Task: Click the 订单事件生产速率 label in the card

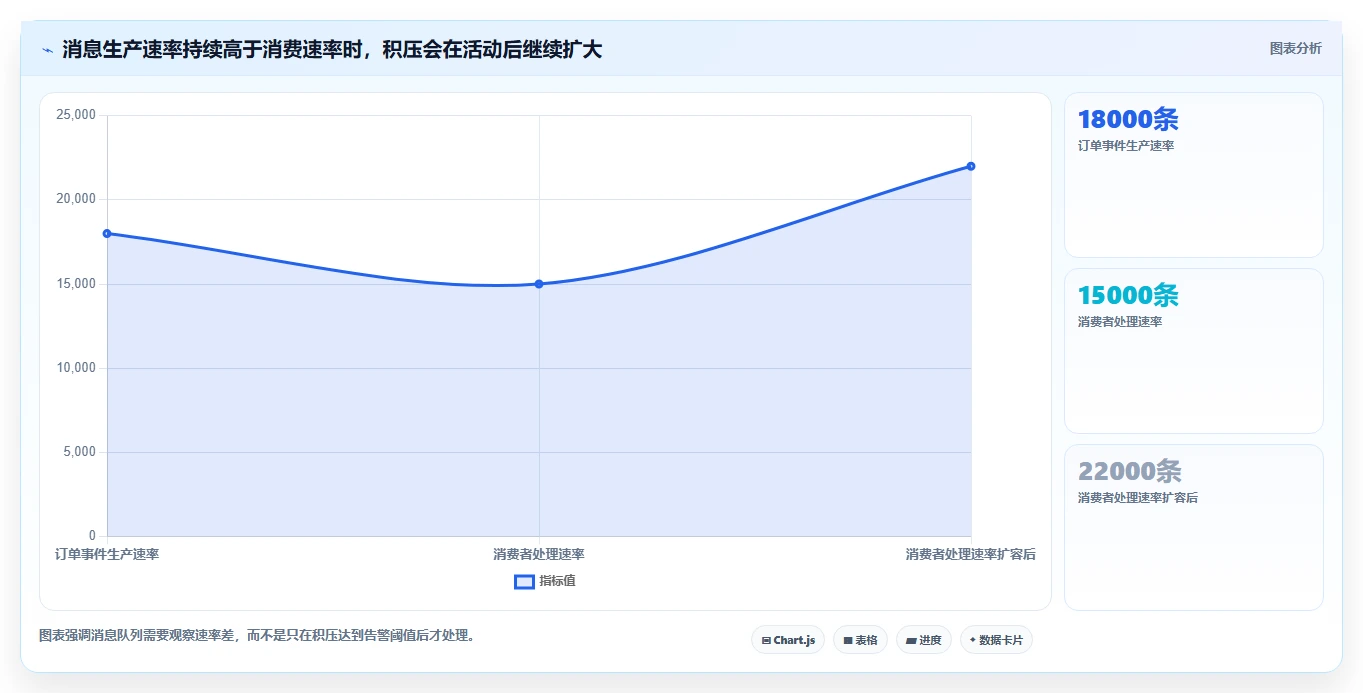Action: (x=1126, y=146)
